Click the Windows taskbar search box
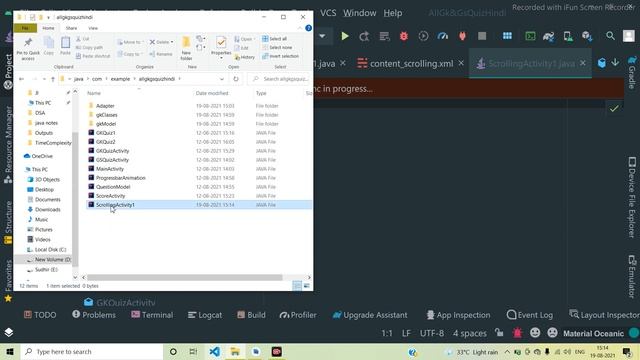Image resolution: width=640 pixels, height=360 pixels. 92,351
